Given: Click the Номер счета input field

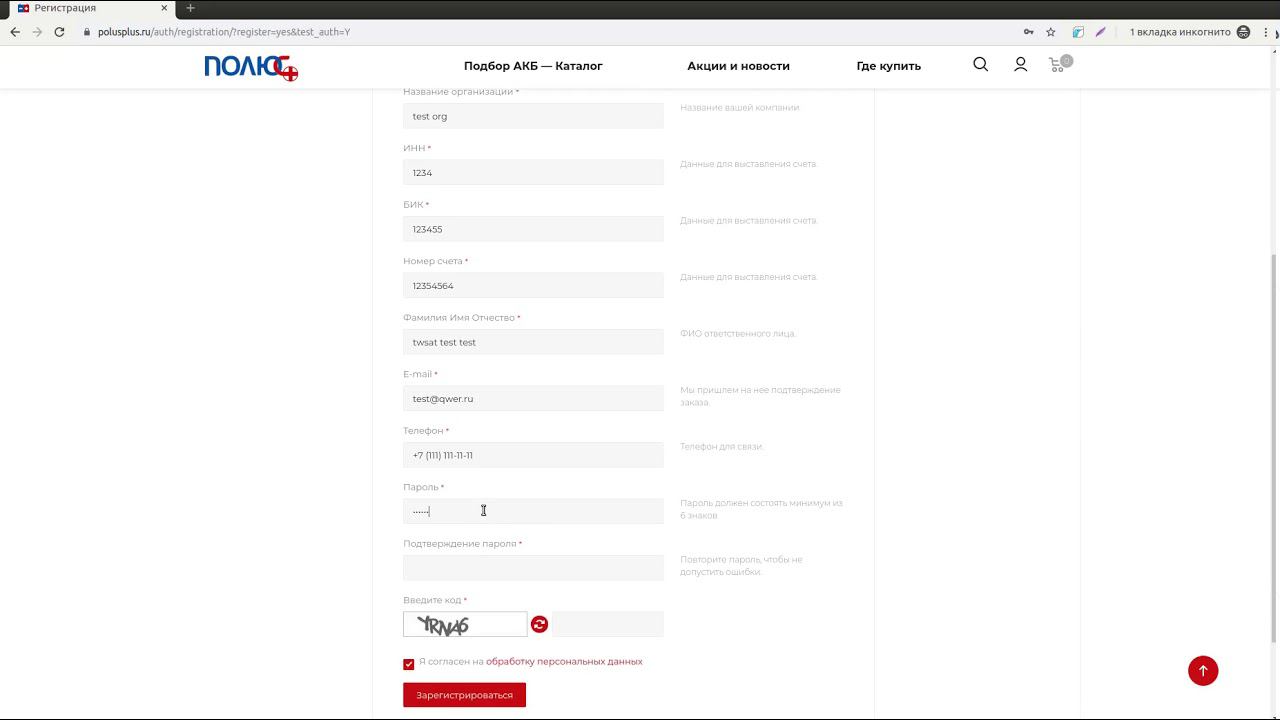Looking at the screenshot, I should [x=533, y=285].
